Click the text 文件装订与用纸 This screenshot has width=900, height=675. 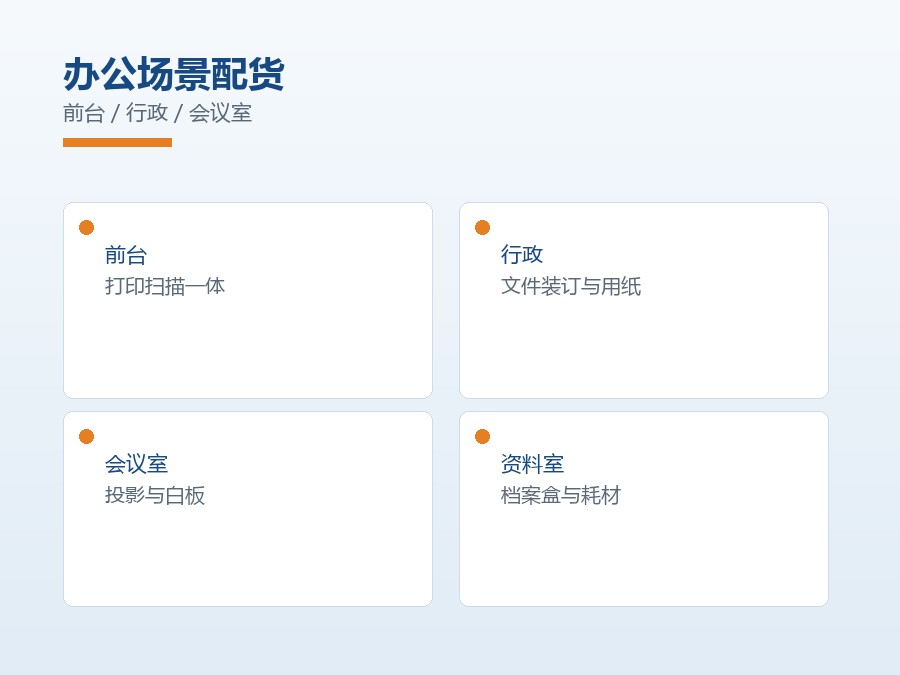tap(571, 286)
